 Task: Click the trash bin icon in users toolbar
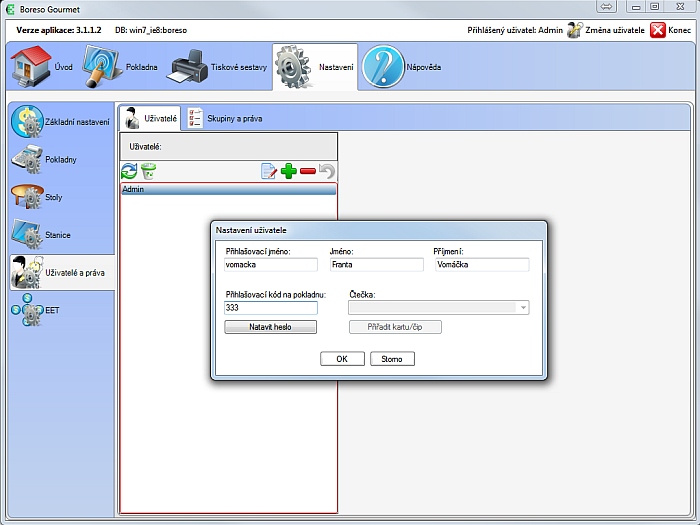(x=148, y=171)
